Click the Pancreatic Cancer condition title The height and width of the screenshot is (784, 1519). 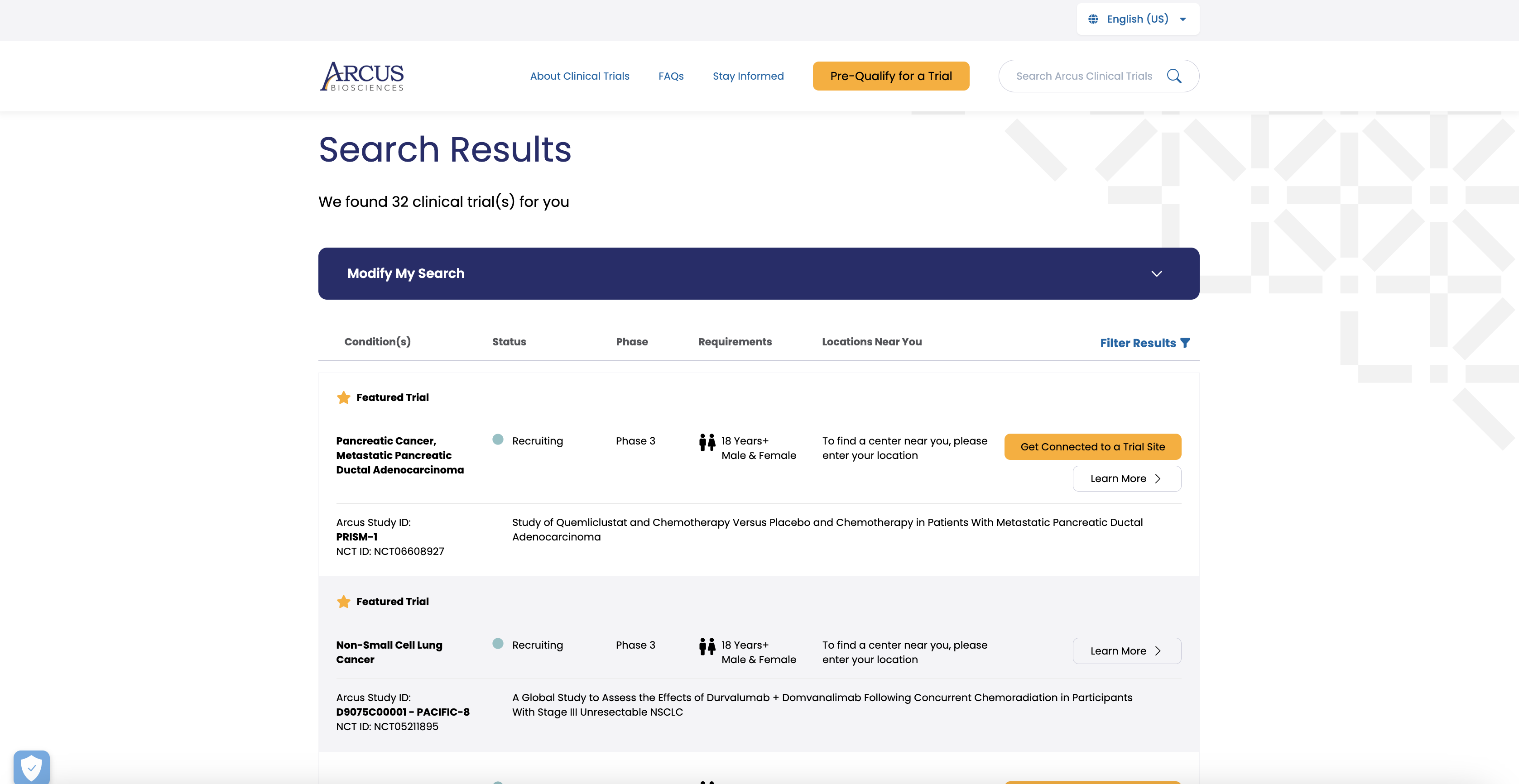tap(400, 455)
